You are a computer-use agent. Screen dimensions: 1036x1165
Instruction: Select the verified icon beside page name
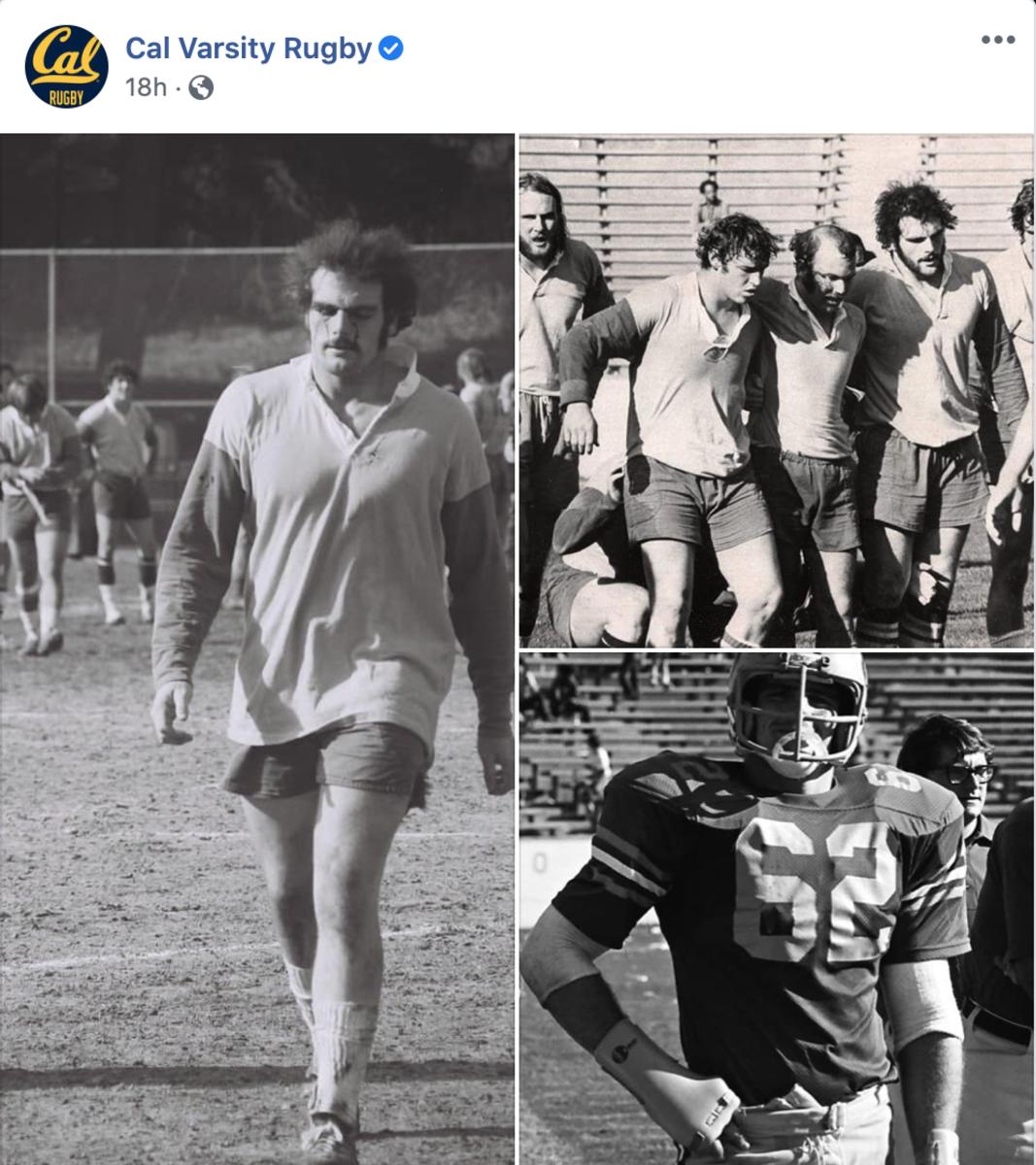coord(391,49)
